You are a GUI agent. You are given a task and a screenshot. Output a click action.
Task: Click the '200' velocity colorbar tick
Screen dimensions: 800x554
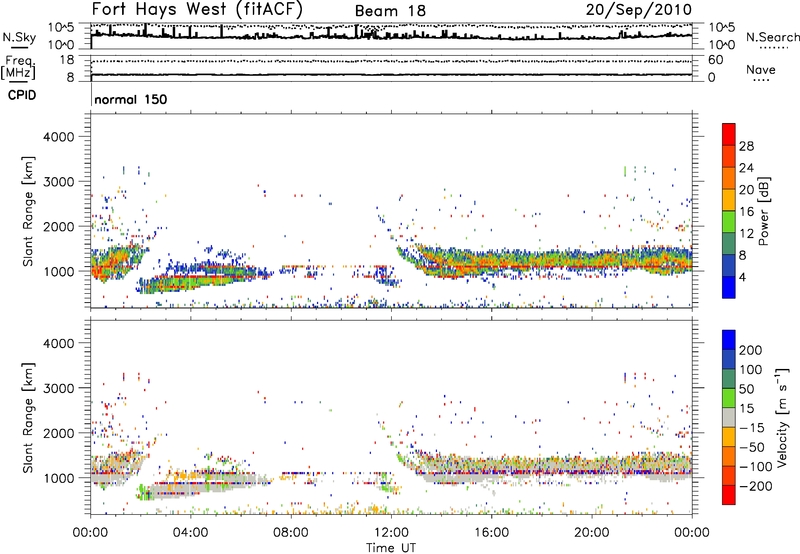pyautogui.click(x=751, y=350)
